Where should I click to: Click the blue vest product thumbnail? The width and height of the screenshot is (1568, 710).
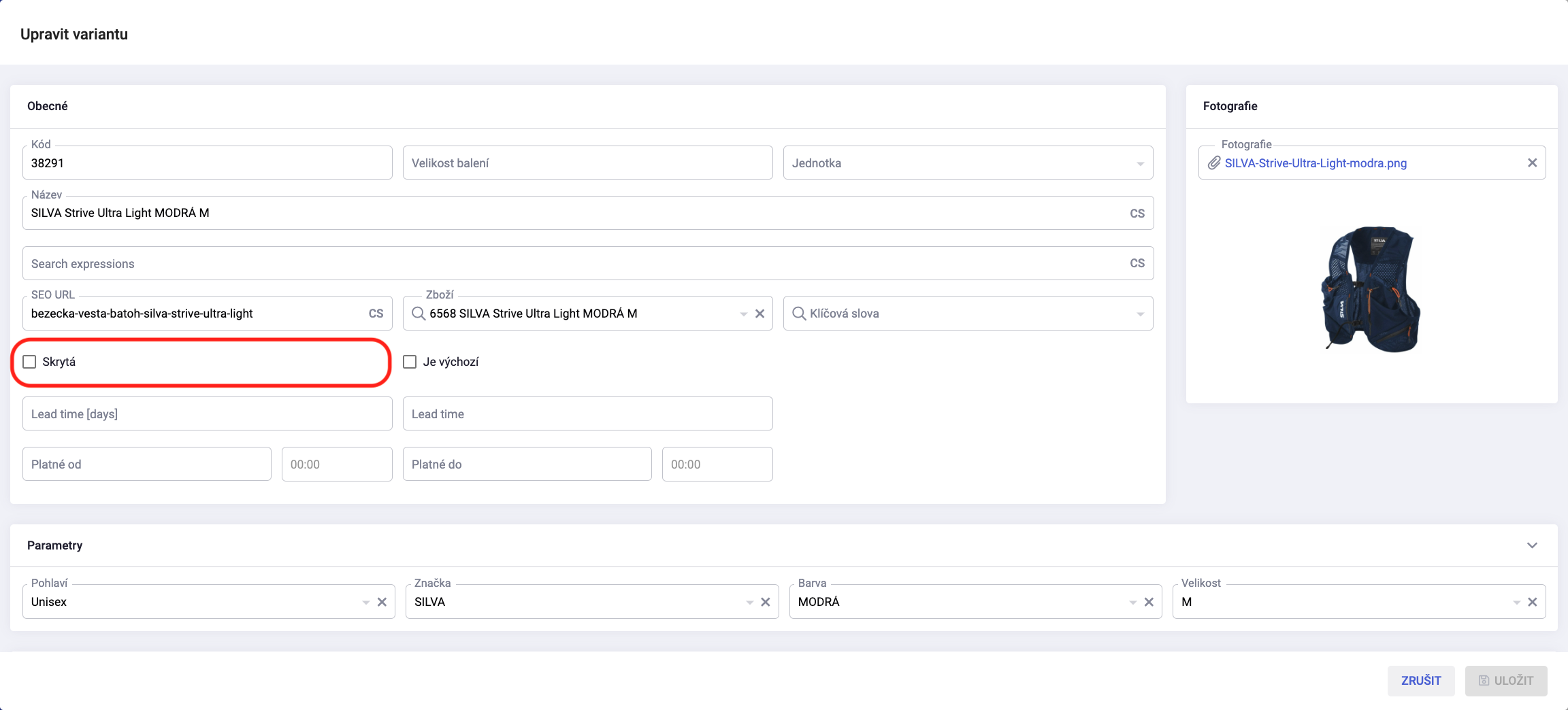1371,290
